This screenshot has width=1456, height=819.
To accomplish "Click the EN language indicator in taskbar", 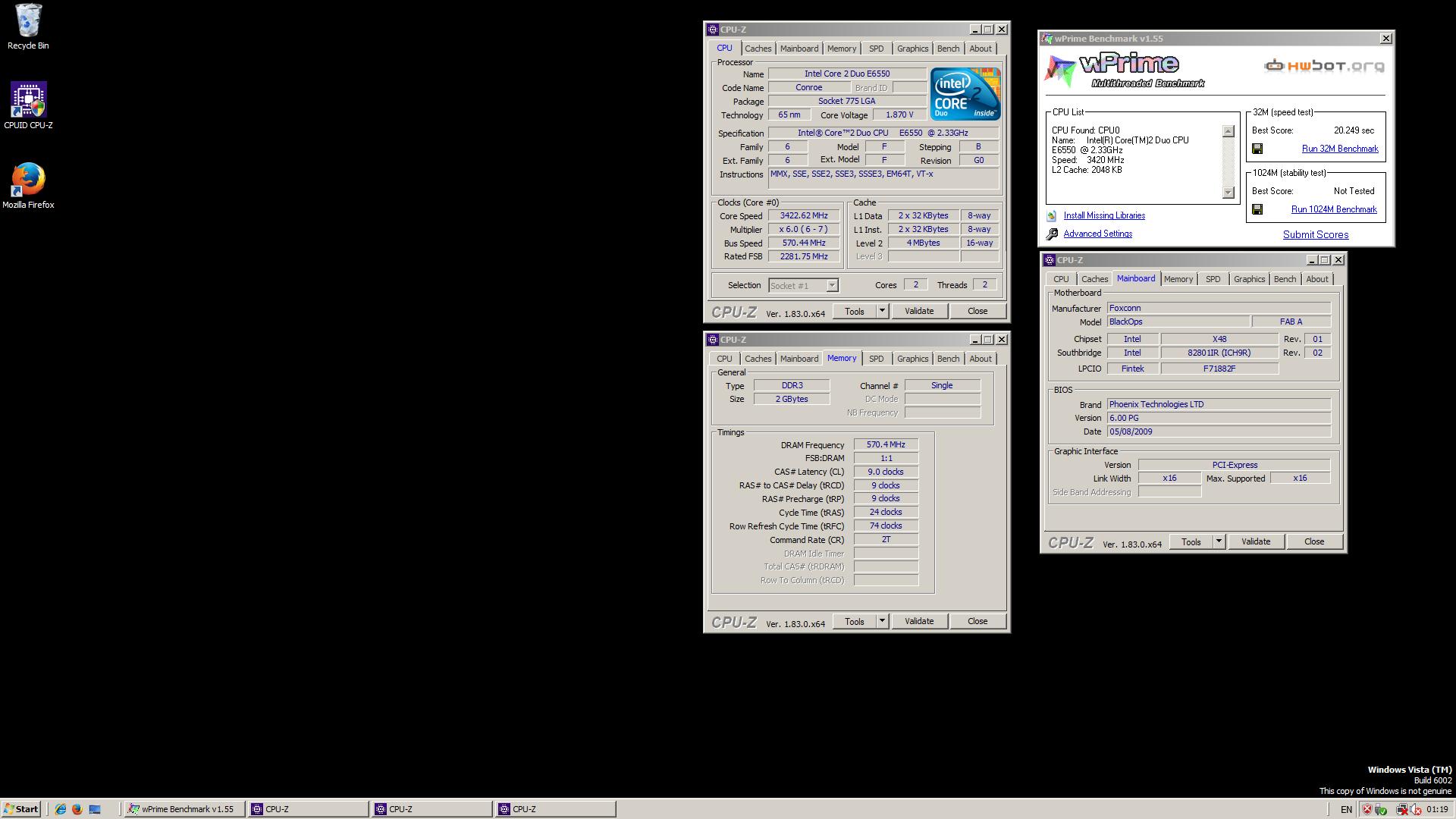I will coord(1346,809).
